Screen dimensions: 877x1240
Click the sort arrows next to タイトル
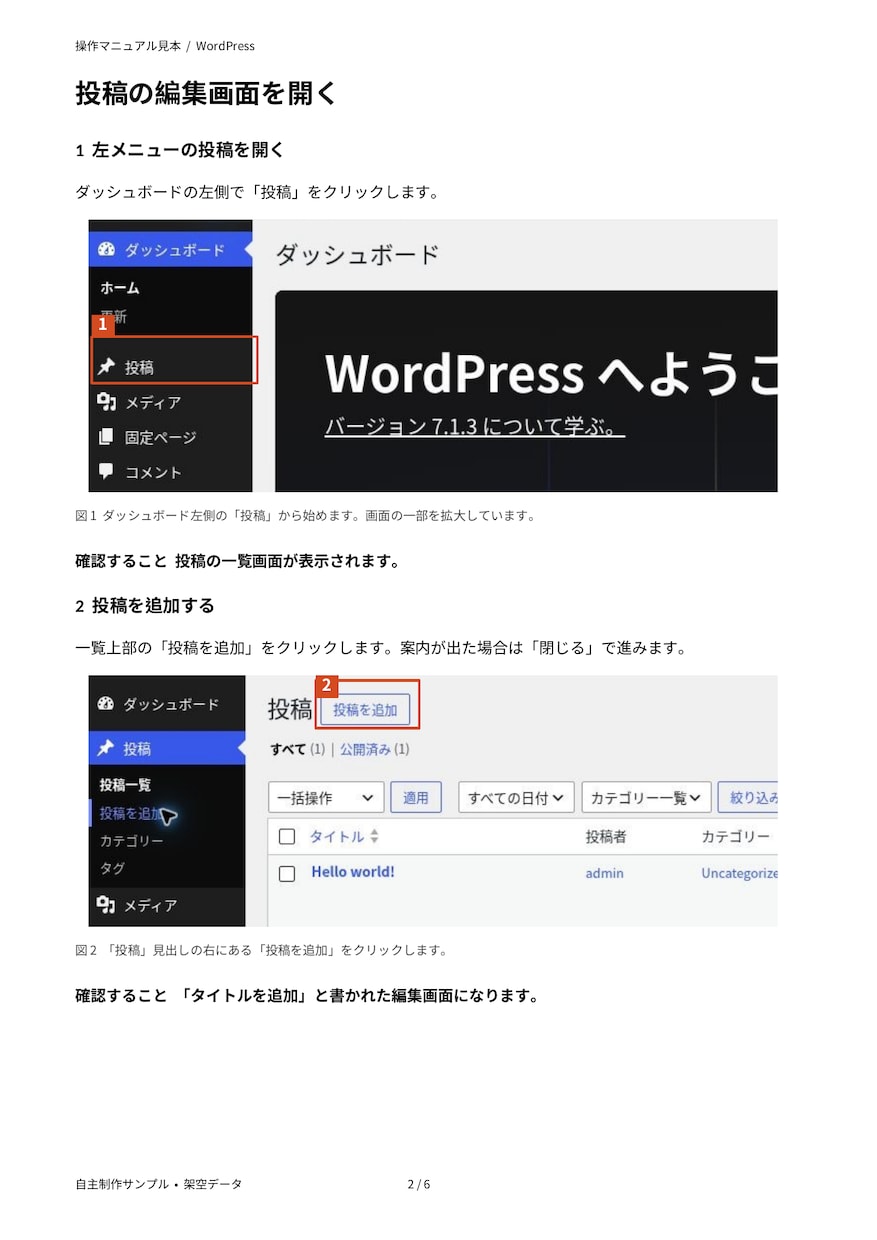coord(375,837)
